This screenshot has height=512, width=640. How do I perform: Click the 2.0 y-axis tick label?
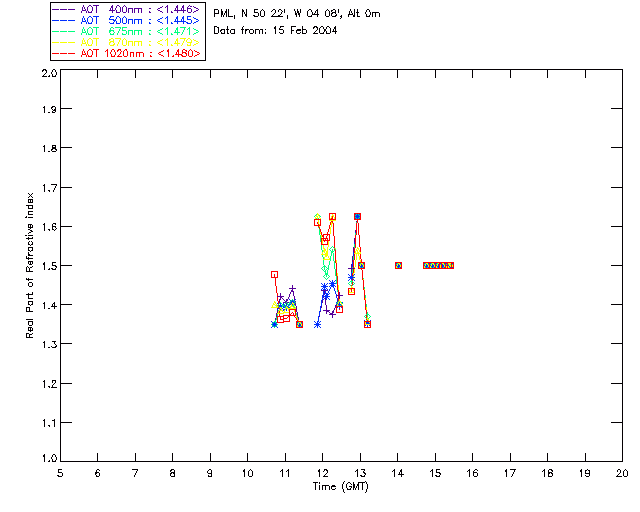tap(49, 73)
